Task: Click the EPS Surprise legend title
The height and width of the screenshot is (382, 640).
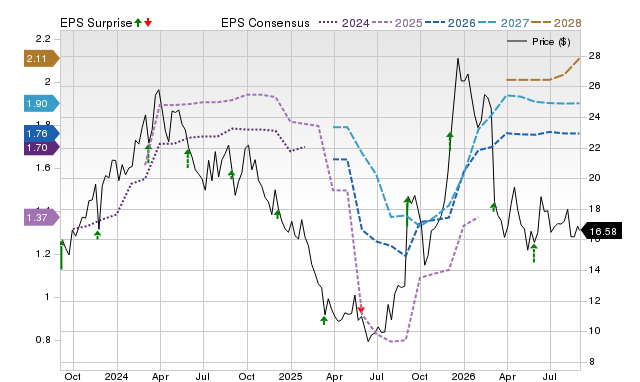Action: tap(96, 23)
